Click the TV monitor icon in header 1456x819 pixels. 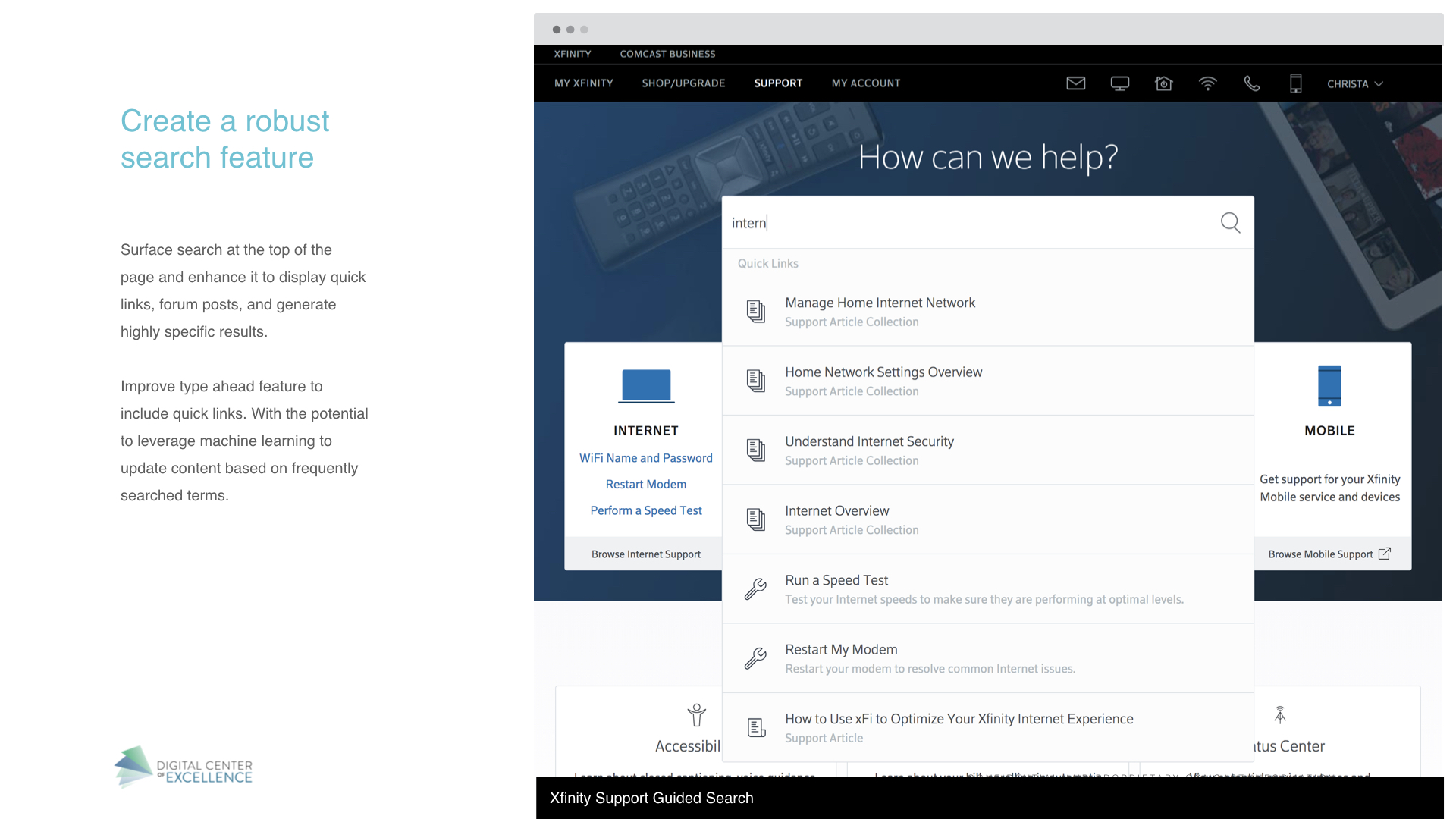click(1119, 83)
